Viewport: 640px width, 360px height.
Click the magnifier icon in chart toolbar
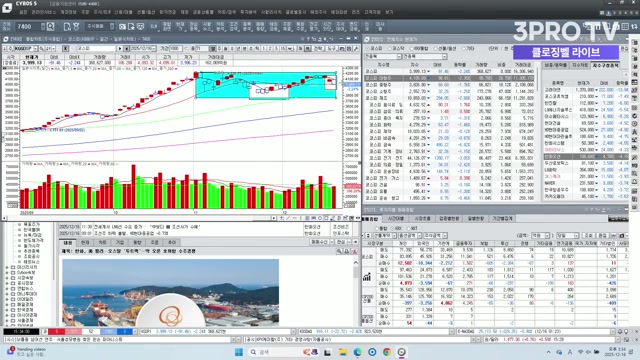[42, 49]
